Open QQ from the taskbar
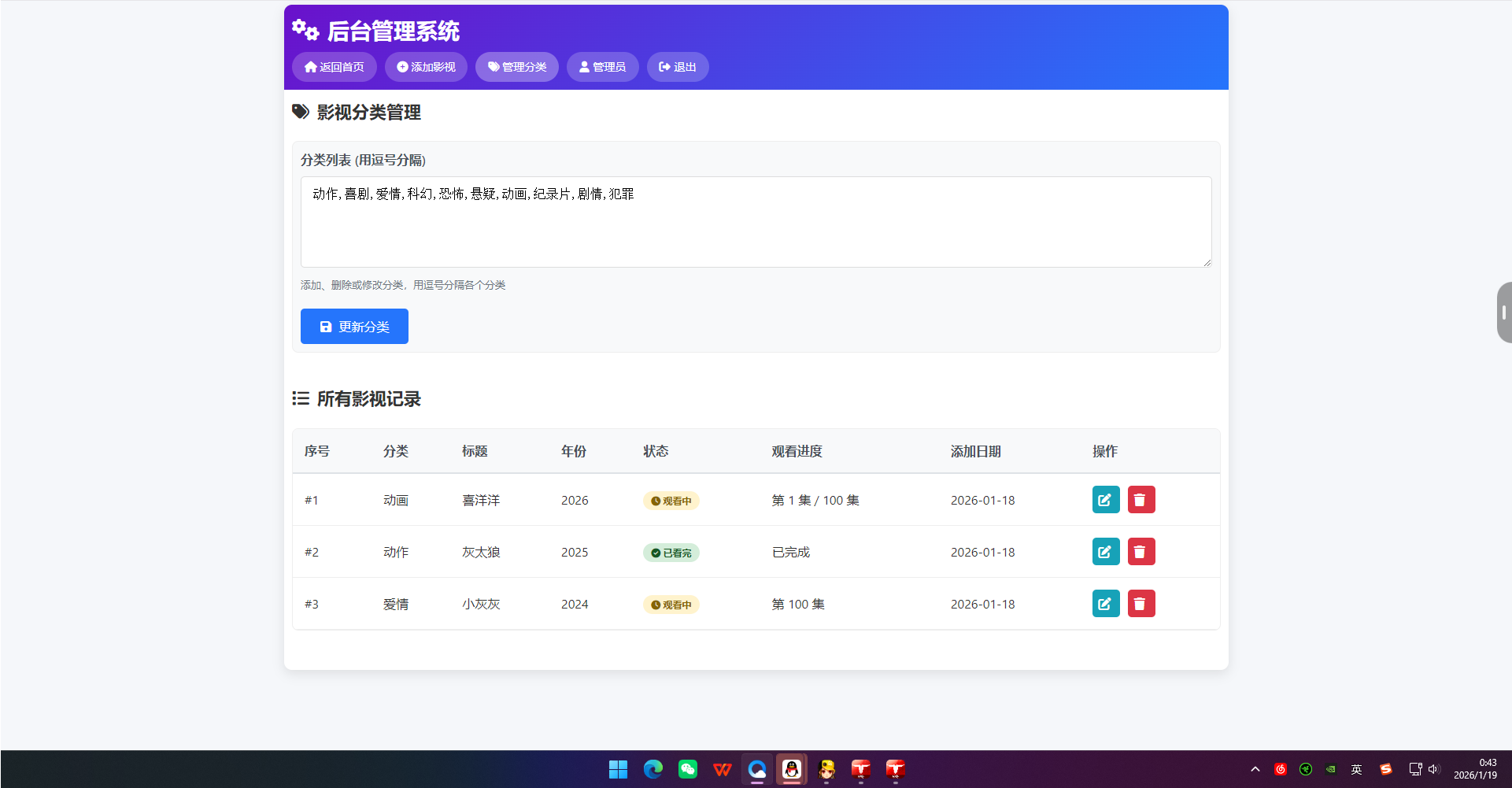The height and width of the screenshot is (788, 1512). pos(791,769)
